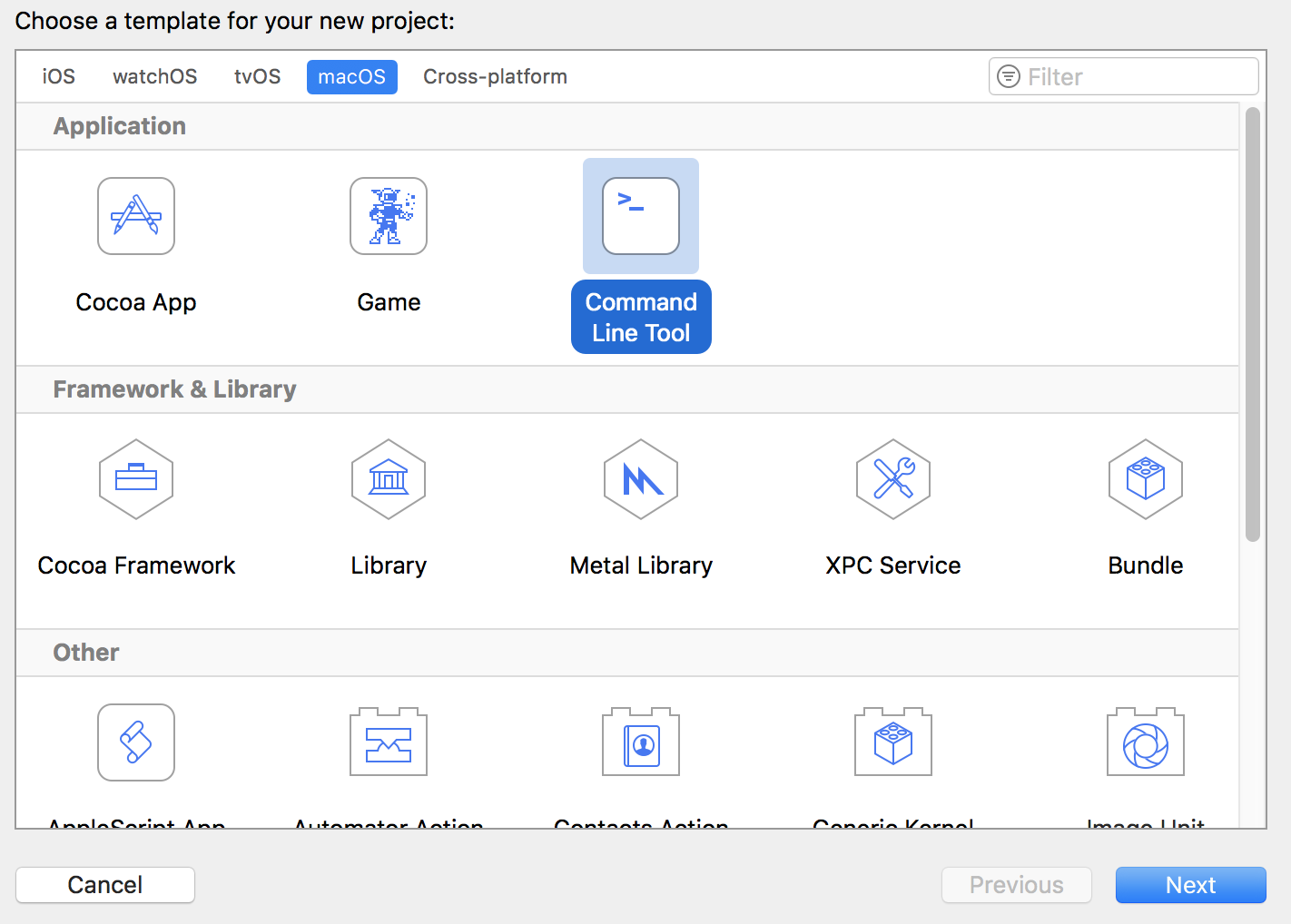The height and width of the screenshot is (924, 1291).
Task: Switch to the iOS tab
Action: point(59,76)
